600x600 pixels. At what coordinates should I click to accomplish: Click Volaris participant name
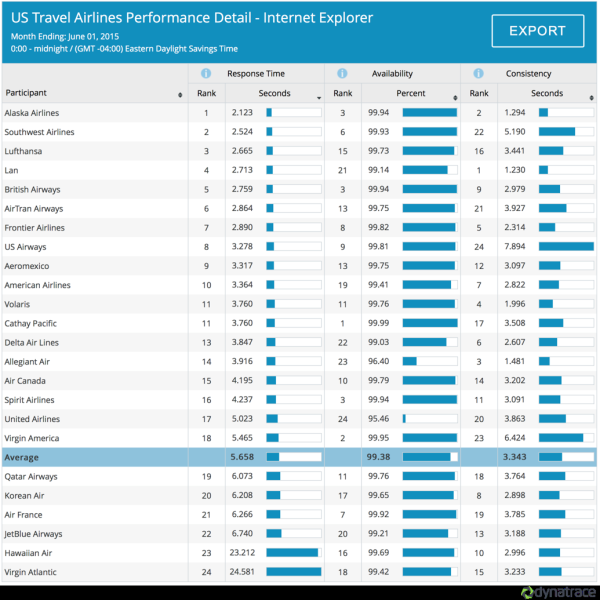(17, 304)
